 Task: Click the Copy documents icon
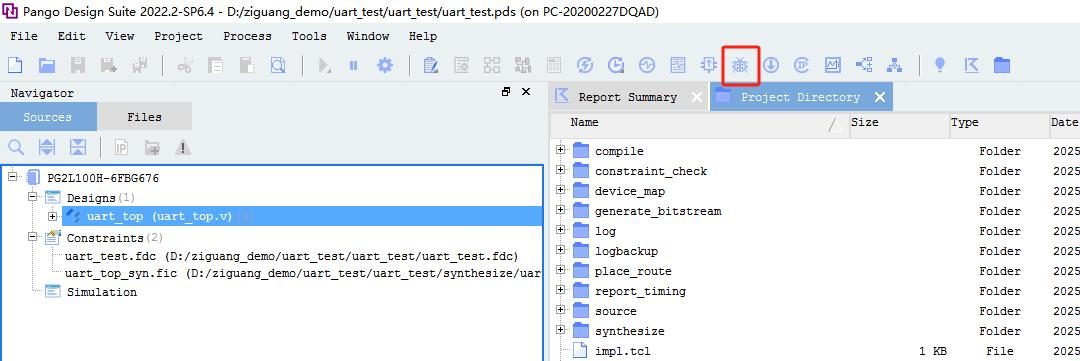(x=216, y=65)
